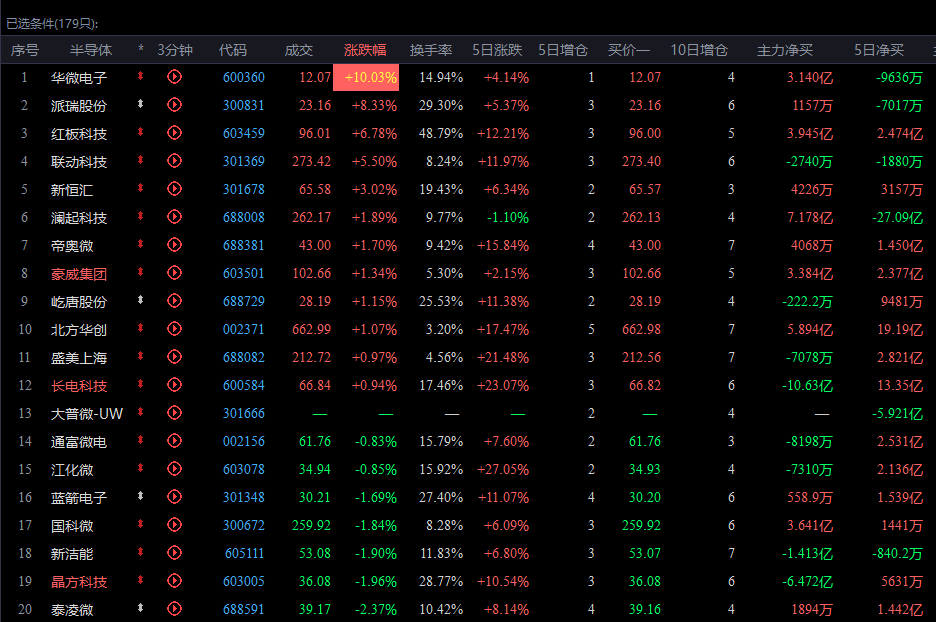Open 3-minute chart icon for 华微电子
Viewport: 936px width, 622px height.
click(x=174, y=77)
